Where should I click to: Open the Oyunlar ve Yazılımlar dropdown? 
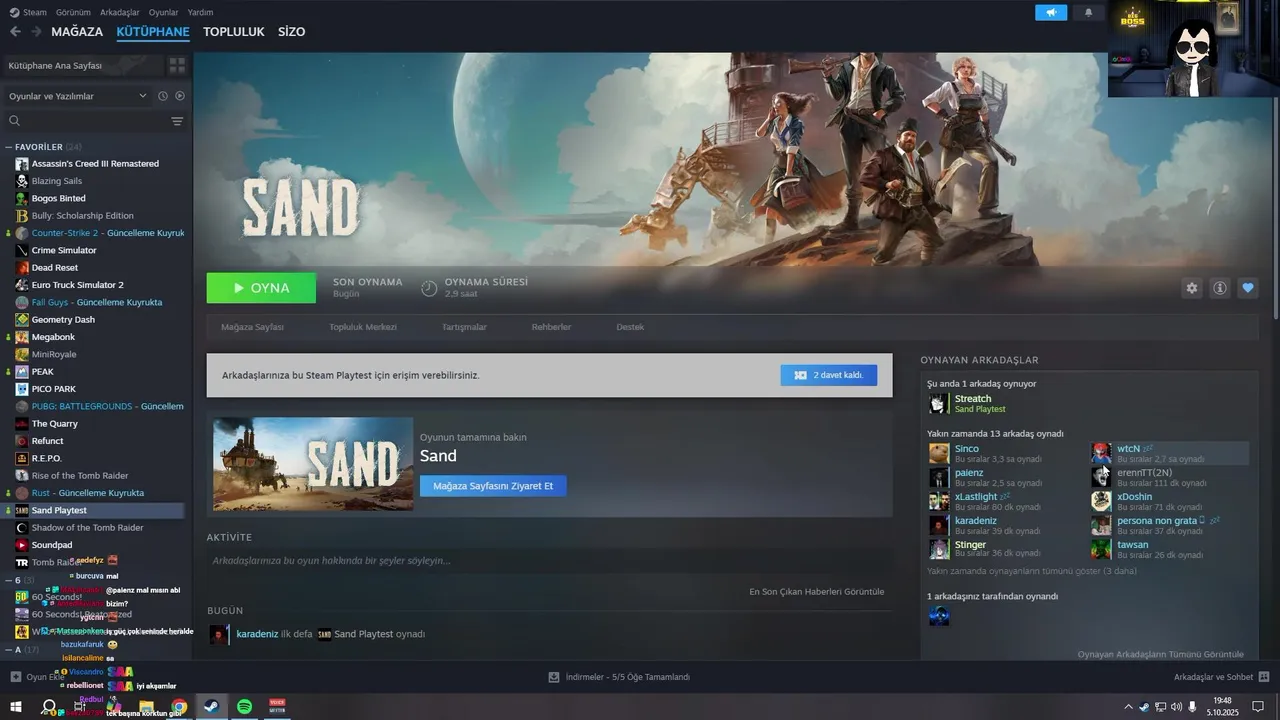(x=78, y=96)
